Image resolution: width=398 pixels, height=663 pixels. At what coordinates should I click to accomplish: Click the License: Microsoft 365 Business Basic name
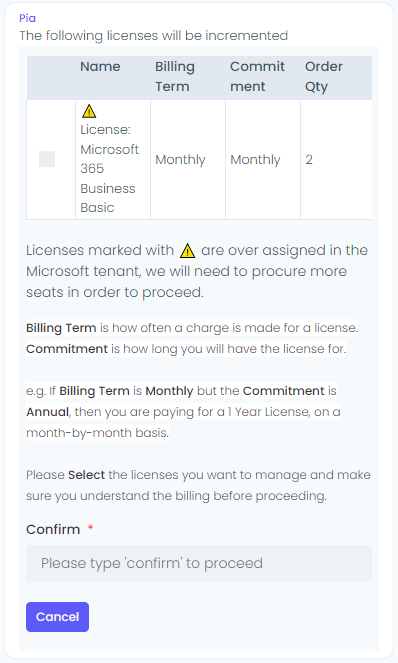[110, 168]
